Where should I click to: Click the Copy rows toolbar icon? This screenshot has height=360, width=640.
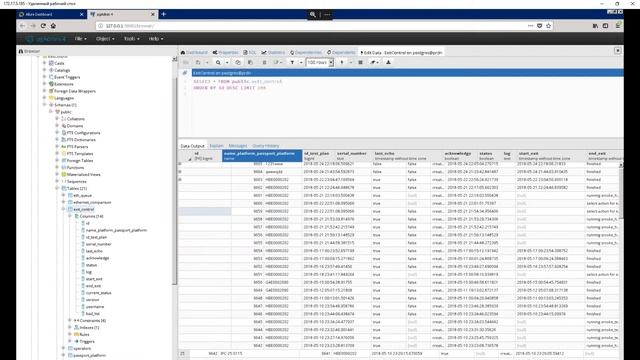238,62
